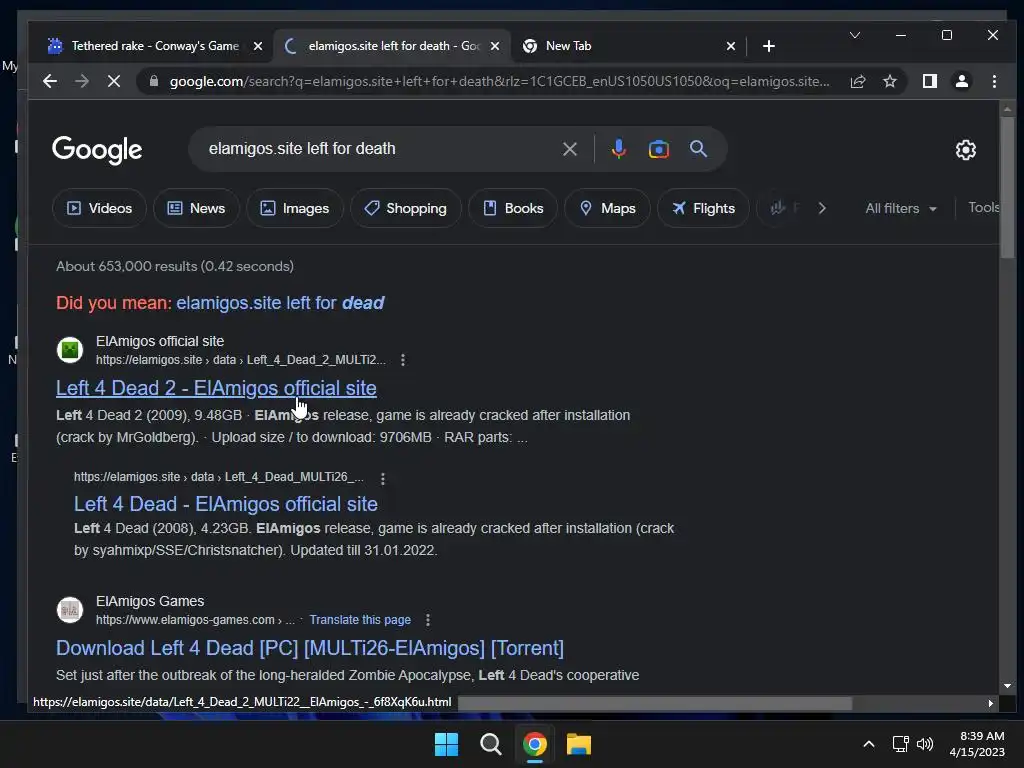Open the search Tools button
Screen dimensions: 1024x768
click(x=983, y=208)
